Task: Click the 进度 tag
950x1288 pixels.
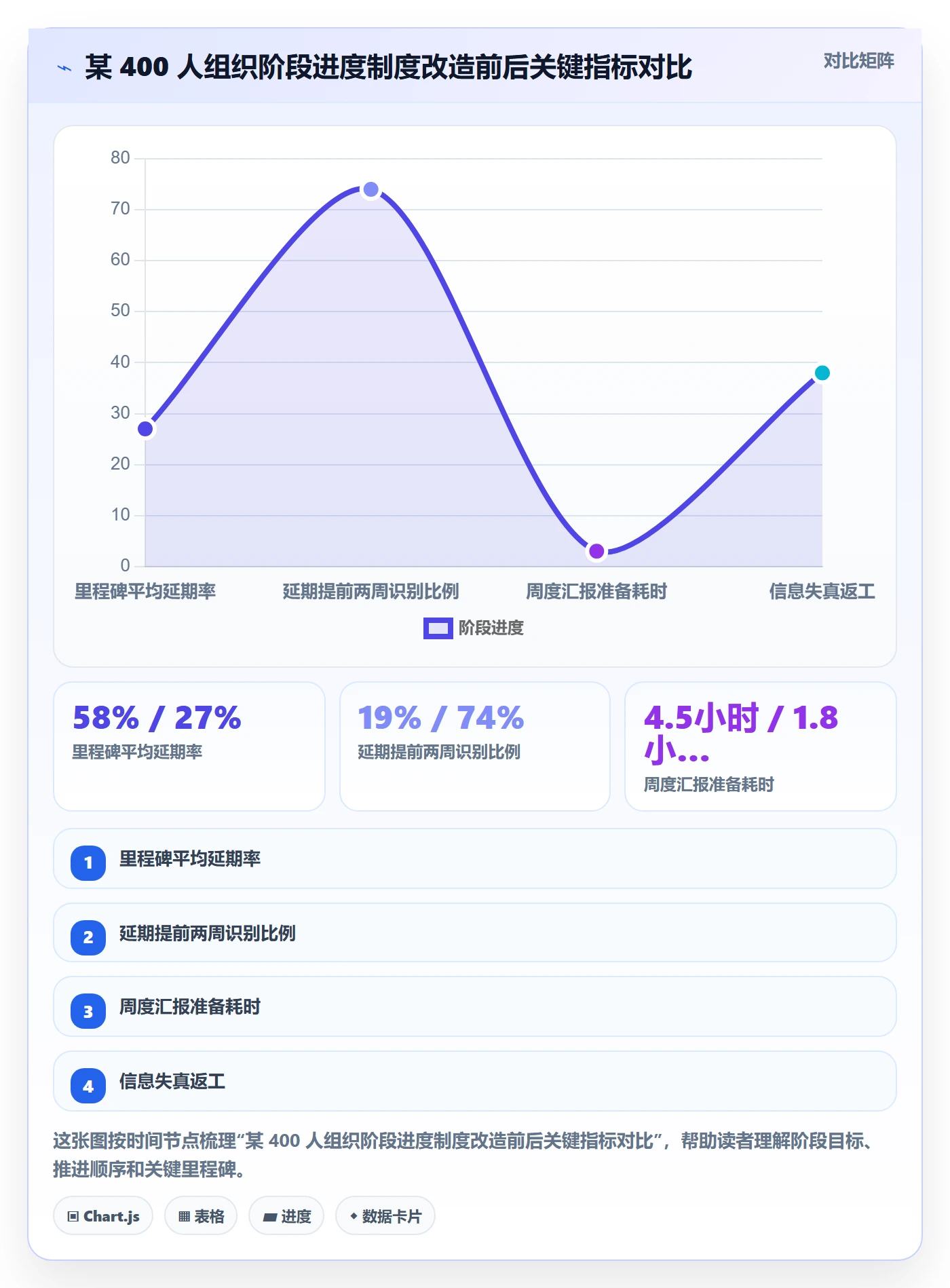Action: tap(286, 1216)
